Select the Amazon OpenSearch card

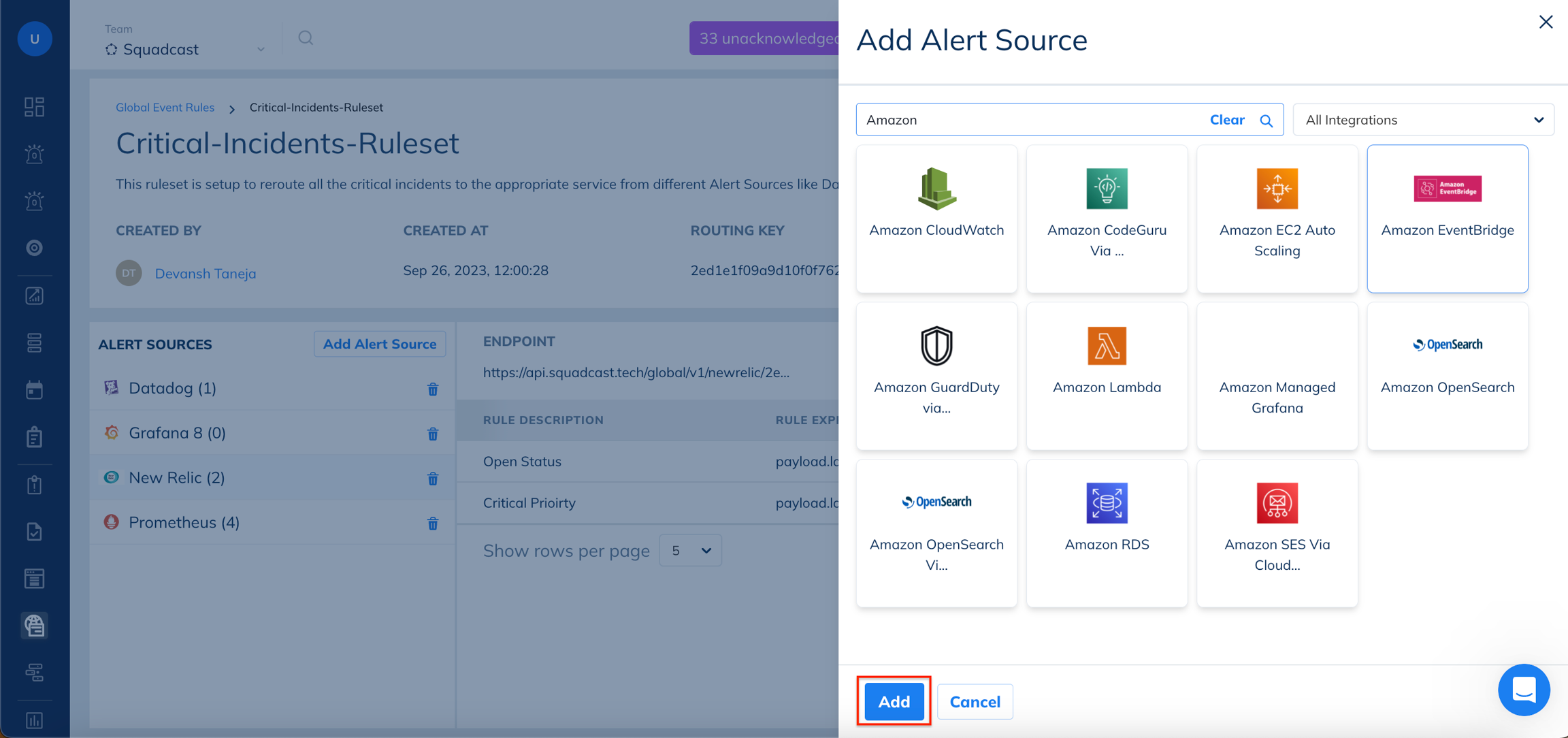[1448, 376]
